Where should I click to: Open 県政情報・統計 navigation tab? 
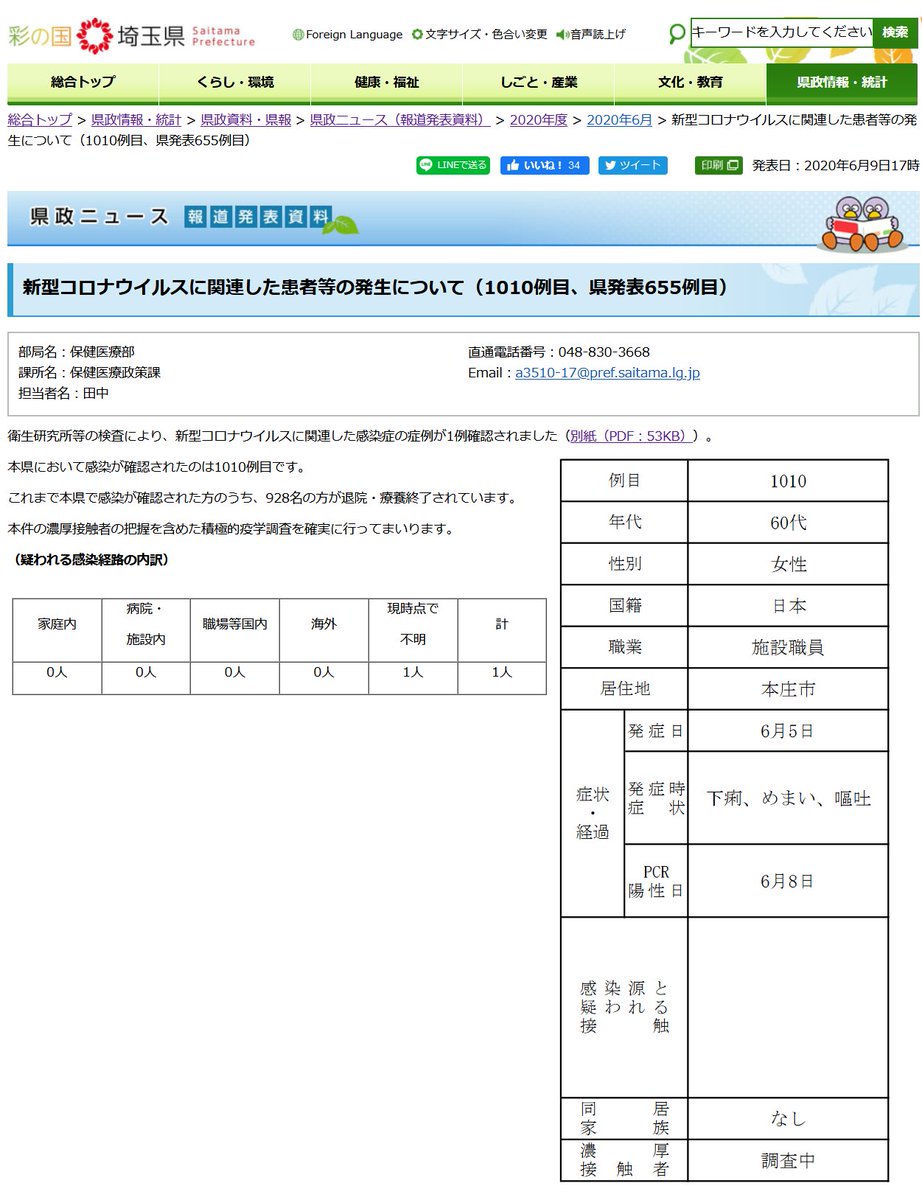click(x=842, y=83)
